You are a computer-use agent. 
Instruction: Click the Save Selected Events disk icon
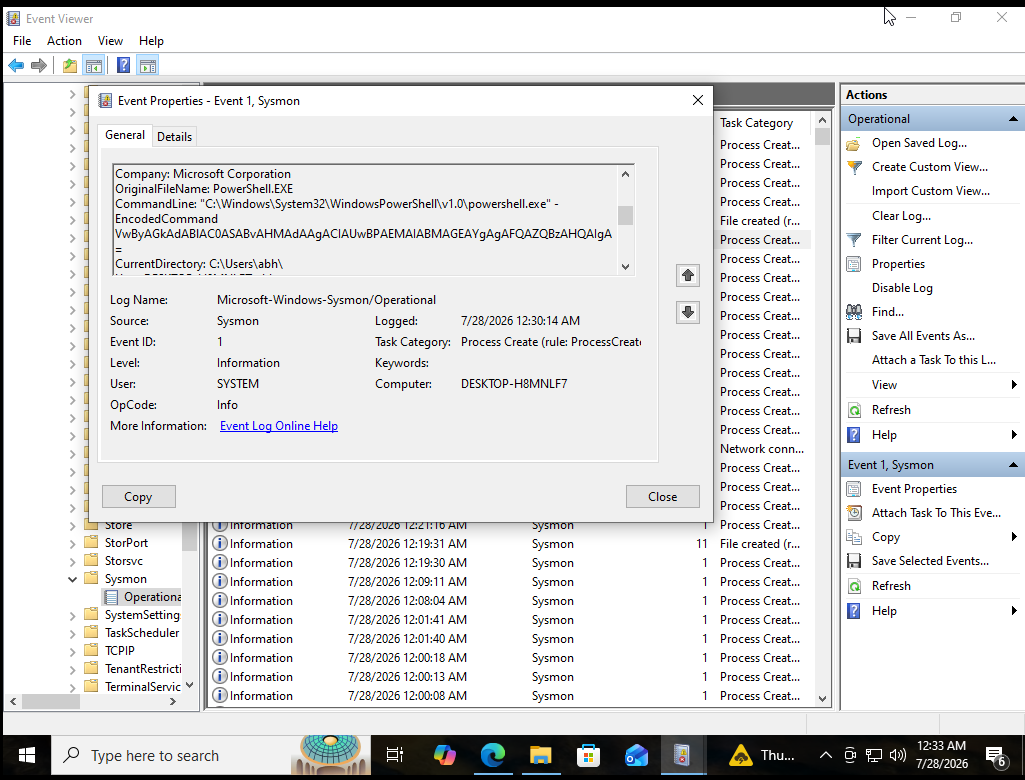pyautogui.click(x=854, y=561)
